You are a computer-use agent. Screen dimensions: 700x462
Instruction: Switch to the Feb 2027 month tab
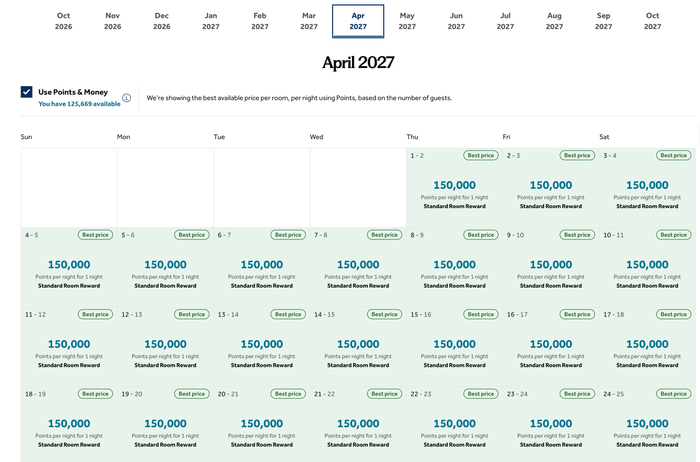click(x=260, y=21)
